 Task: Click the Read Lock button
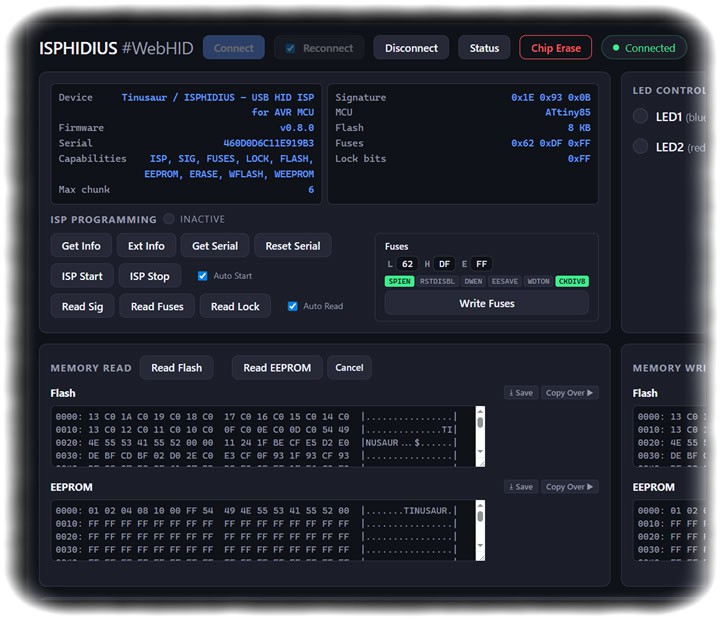[235, 306]
